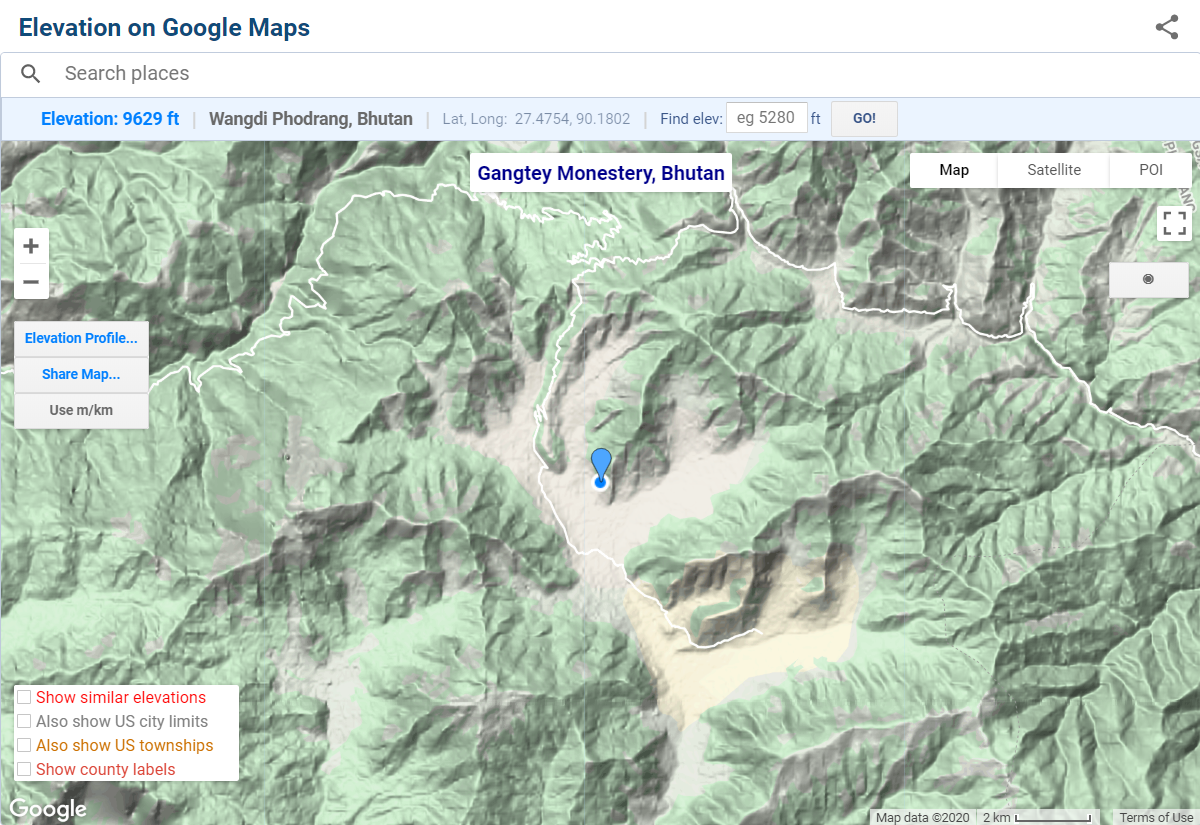Click the Google logo on map
Viewport: 1200px width, 825px height.
[x=48, y=809]
